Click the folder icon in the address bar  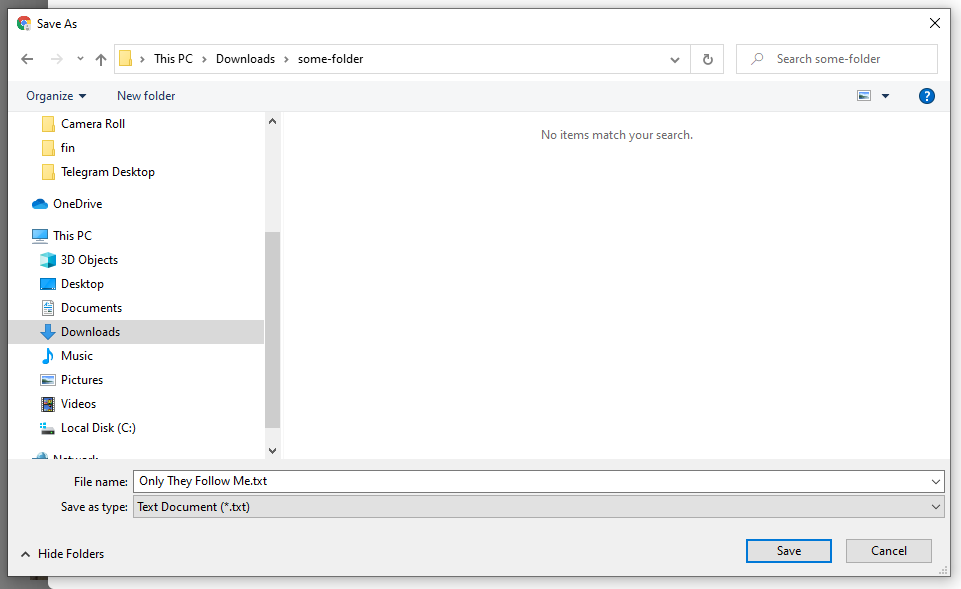pos(126,58)
